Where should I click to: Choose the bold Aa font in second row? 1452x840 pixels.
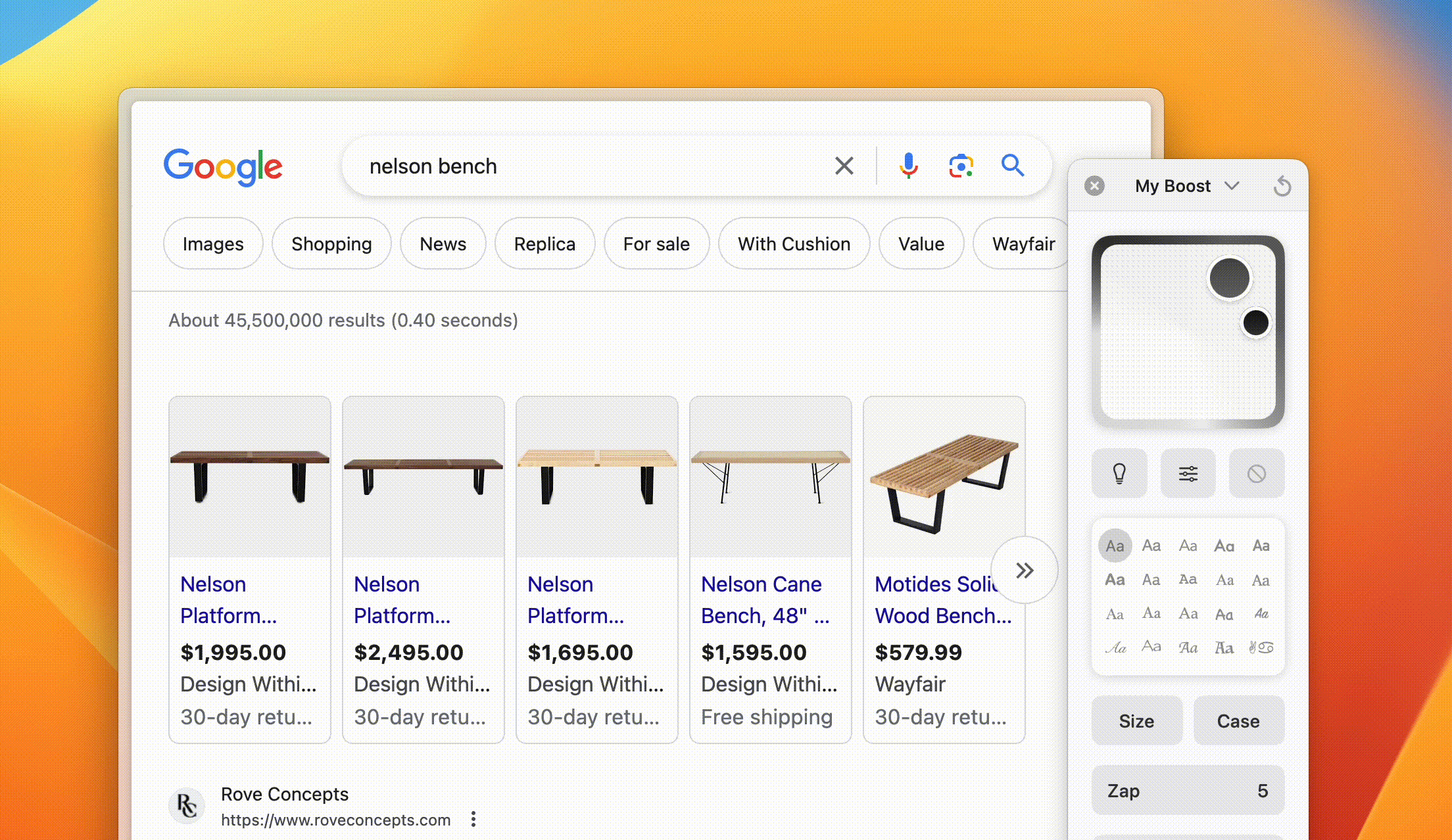tap(1115, 580)
